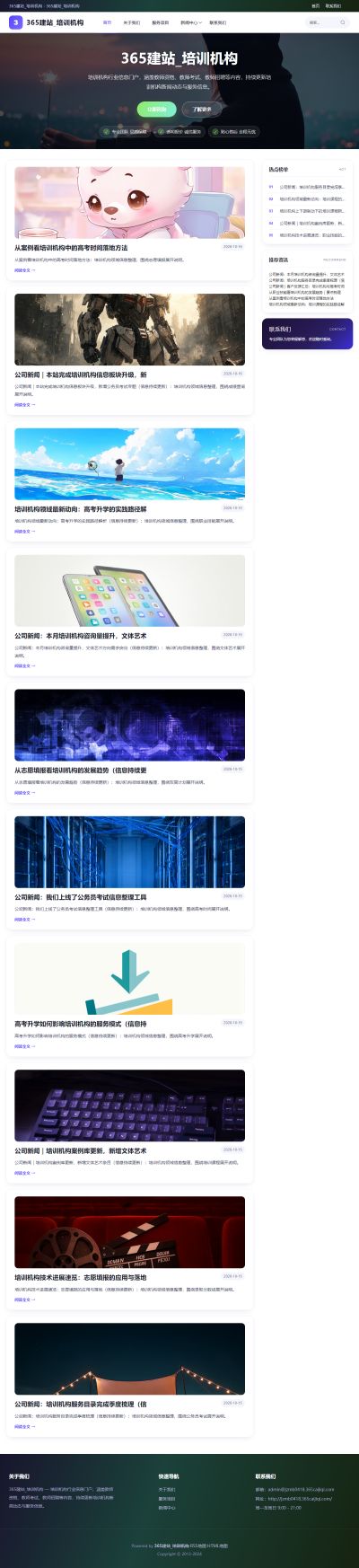Open the anime ocean sky thumbnail
Screen dimensions: 359x1568
coord(129,463)
